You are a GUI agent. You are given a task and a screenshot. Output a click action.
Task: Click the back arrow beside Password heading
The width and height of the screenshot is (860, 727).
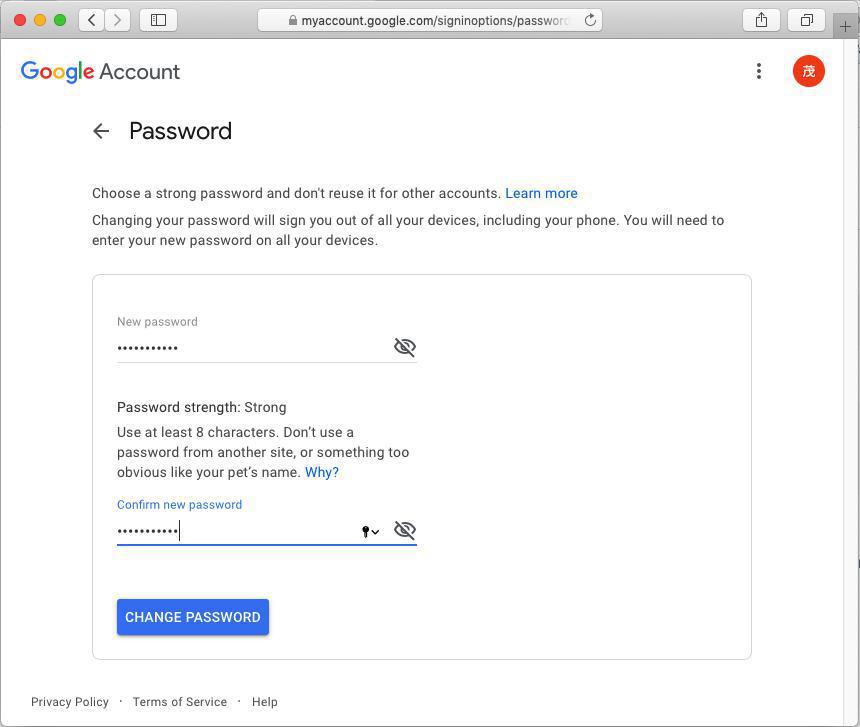click(101, 131)
